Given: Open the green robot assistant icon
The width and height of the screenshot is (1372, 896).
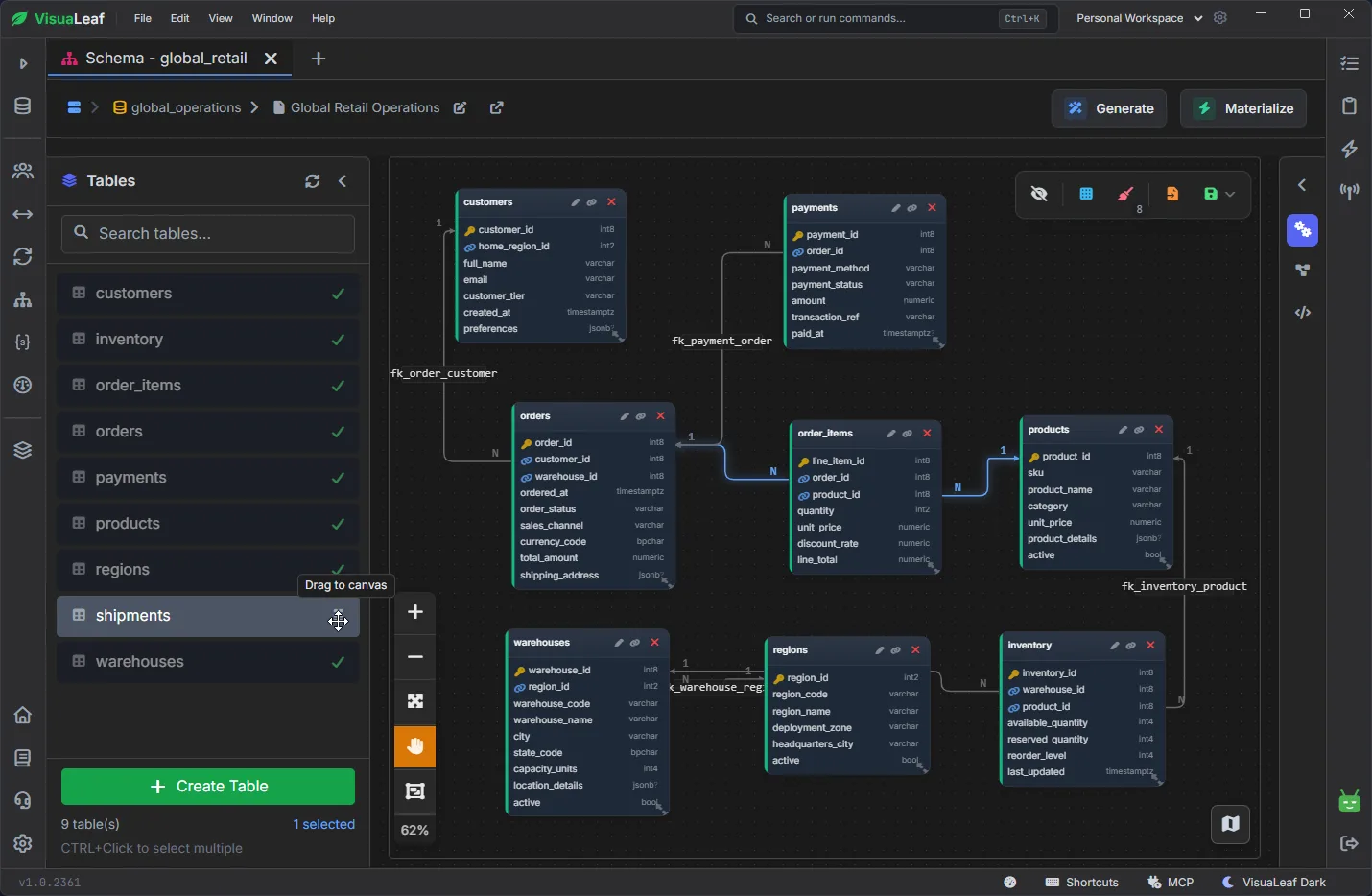Looking at the screenshot, I should pos(1350,800).
